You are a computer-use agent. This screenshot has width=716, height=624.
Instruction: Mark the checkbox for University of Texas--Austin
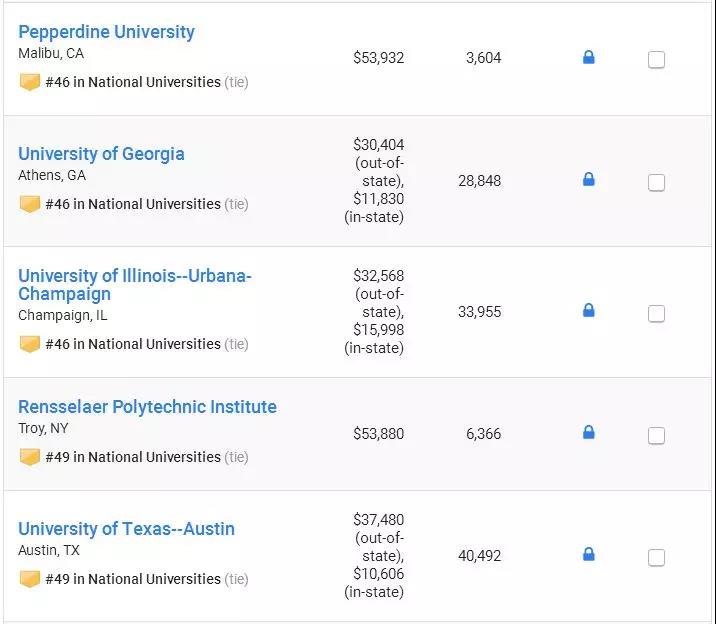pos(656,557)
